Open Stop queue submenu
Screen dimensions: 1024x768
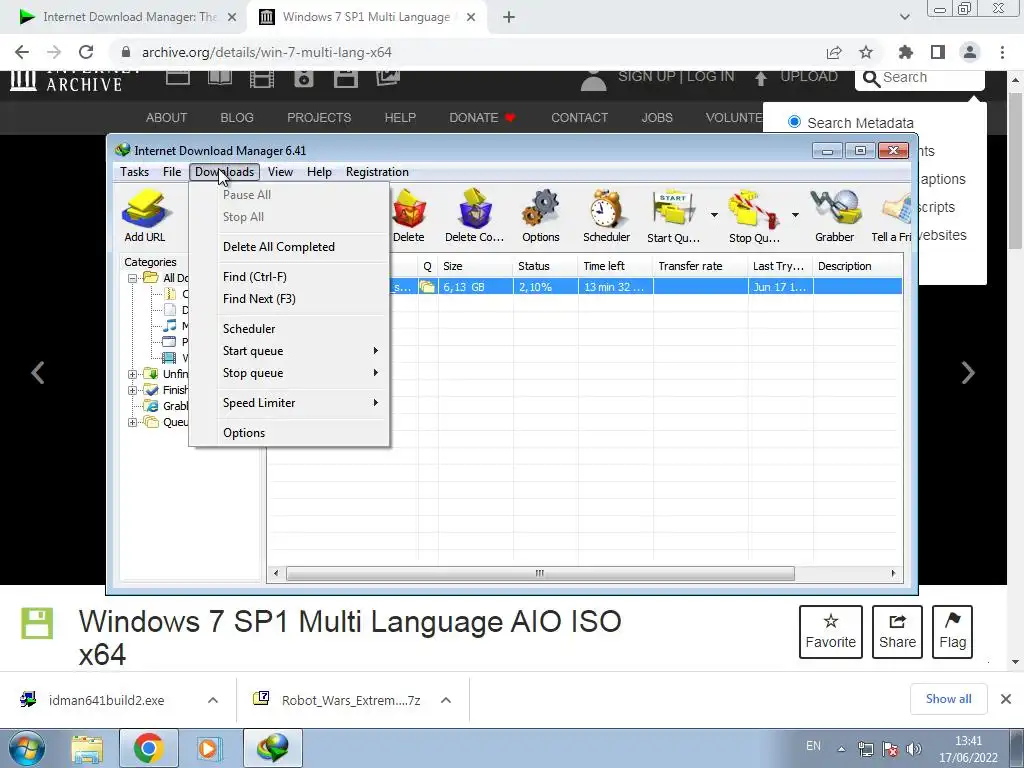(x=289, y=374)
